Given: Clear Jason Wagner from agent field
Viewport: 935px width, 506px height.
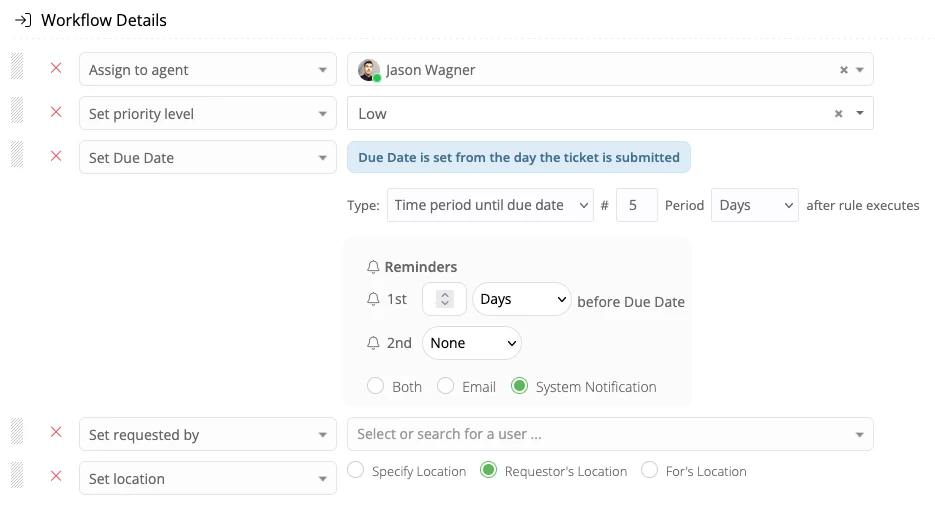Looking at the screenshot, I should tap(843, 70).
